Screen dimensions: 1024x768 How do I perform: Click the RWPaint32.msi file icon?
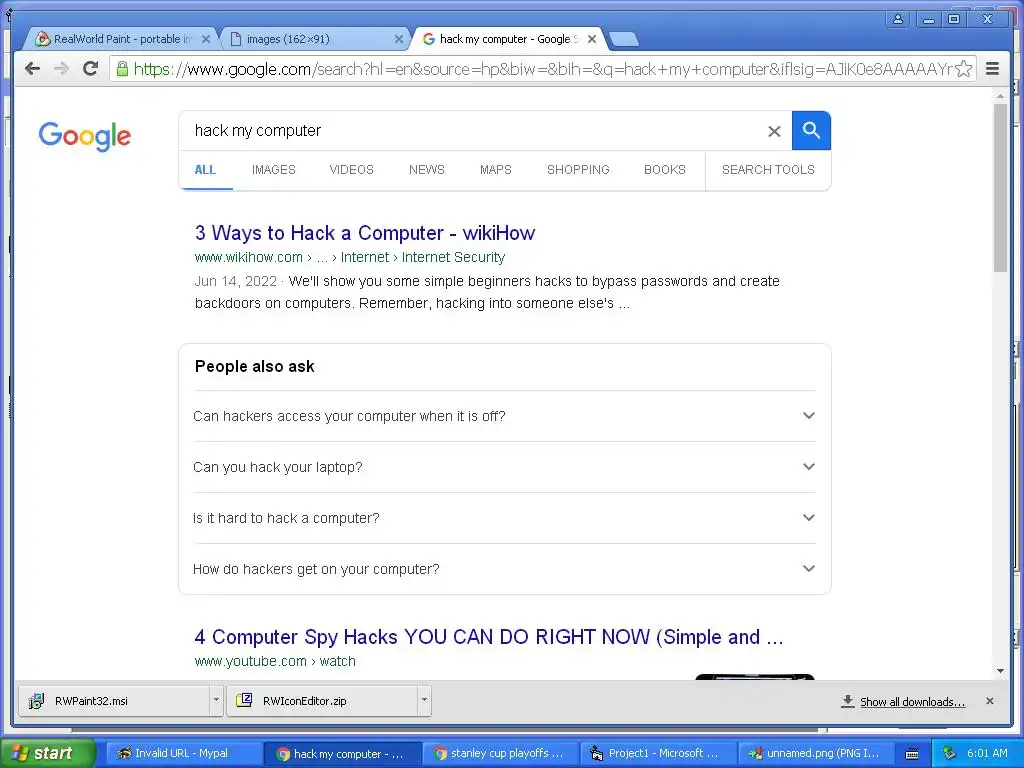coord(36,701)
